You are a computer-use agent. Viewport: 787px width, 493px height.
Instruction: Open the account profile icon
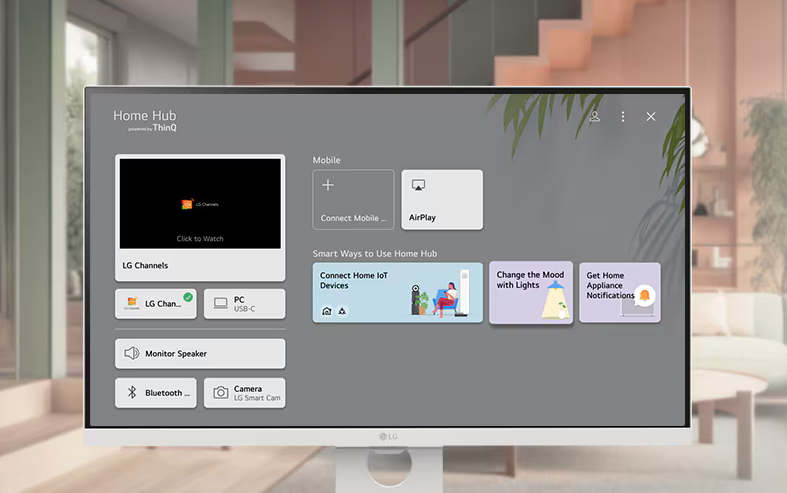[x=594, y=117]
